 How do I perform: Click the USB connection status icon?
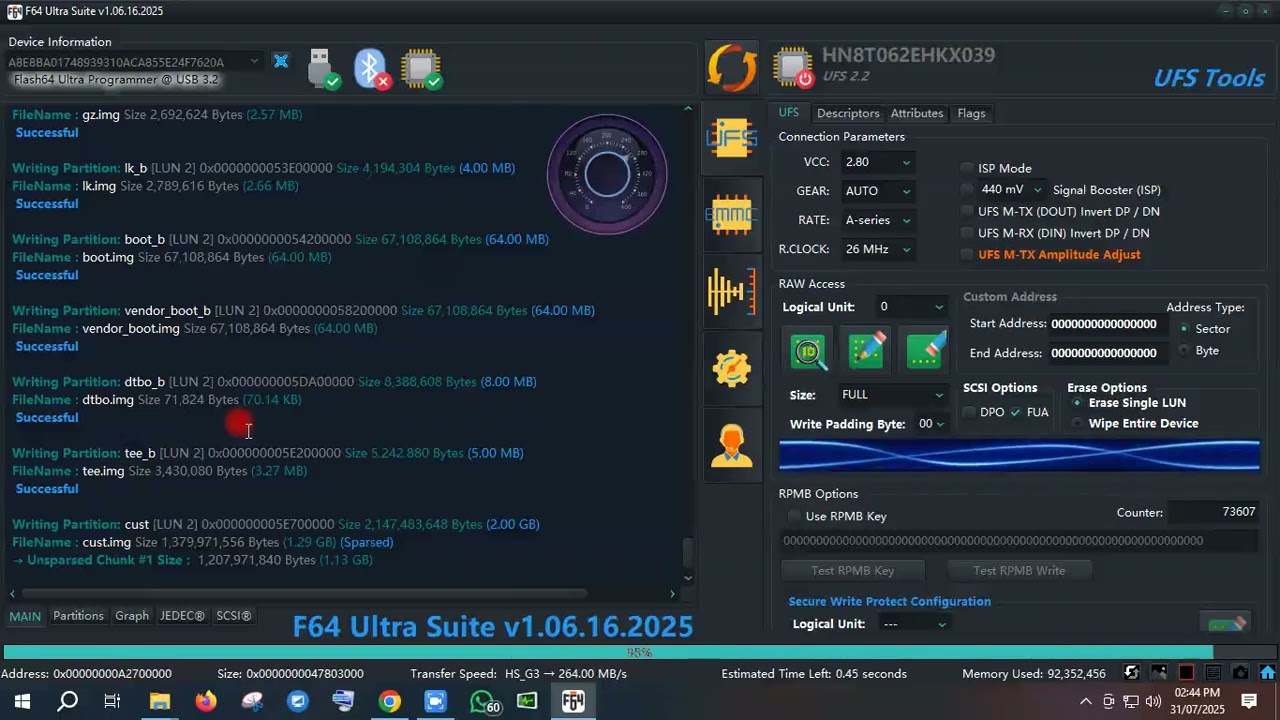point(323,69)
